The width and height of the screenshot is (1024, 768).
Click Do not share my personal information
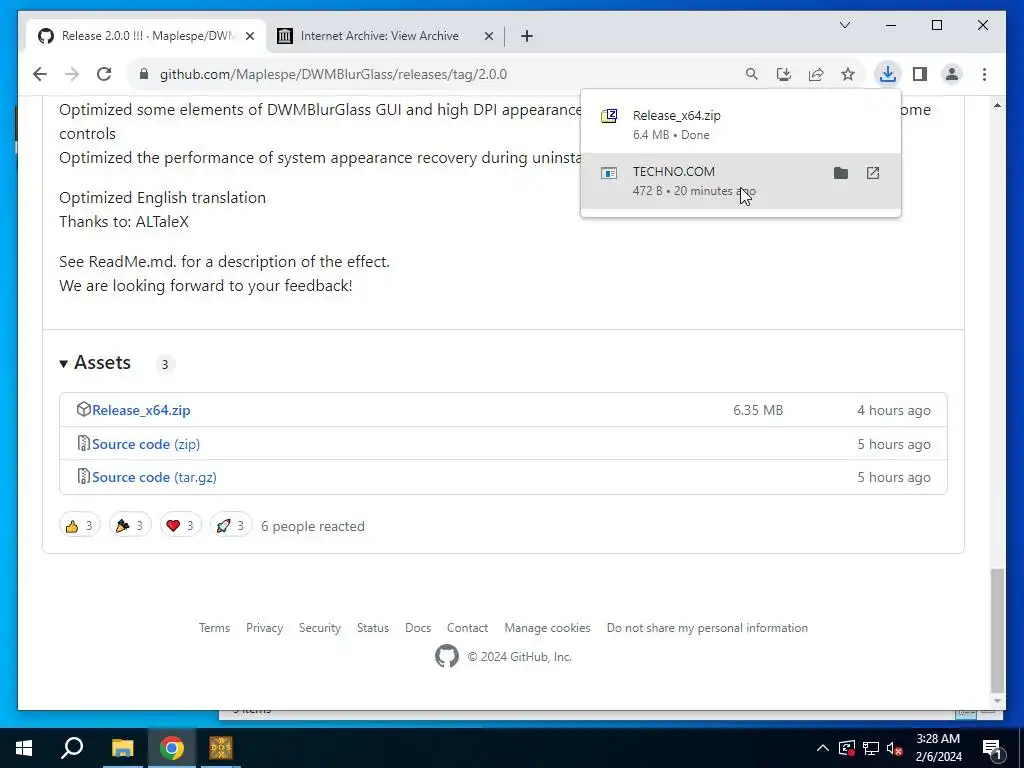[707, 628]
